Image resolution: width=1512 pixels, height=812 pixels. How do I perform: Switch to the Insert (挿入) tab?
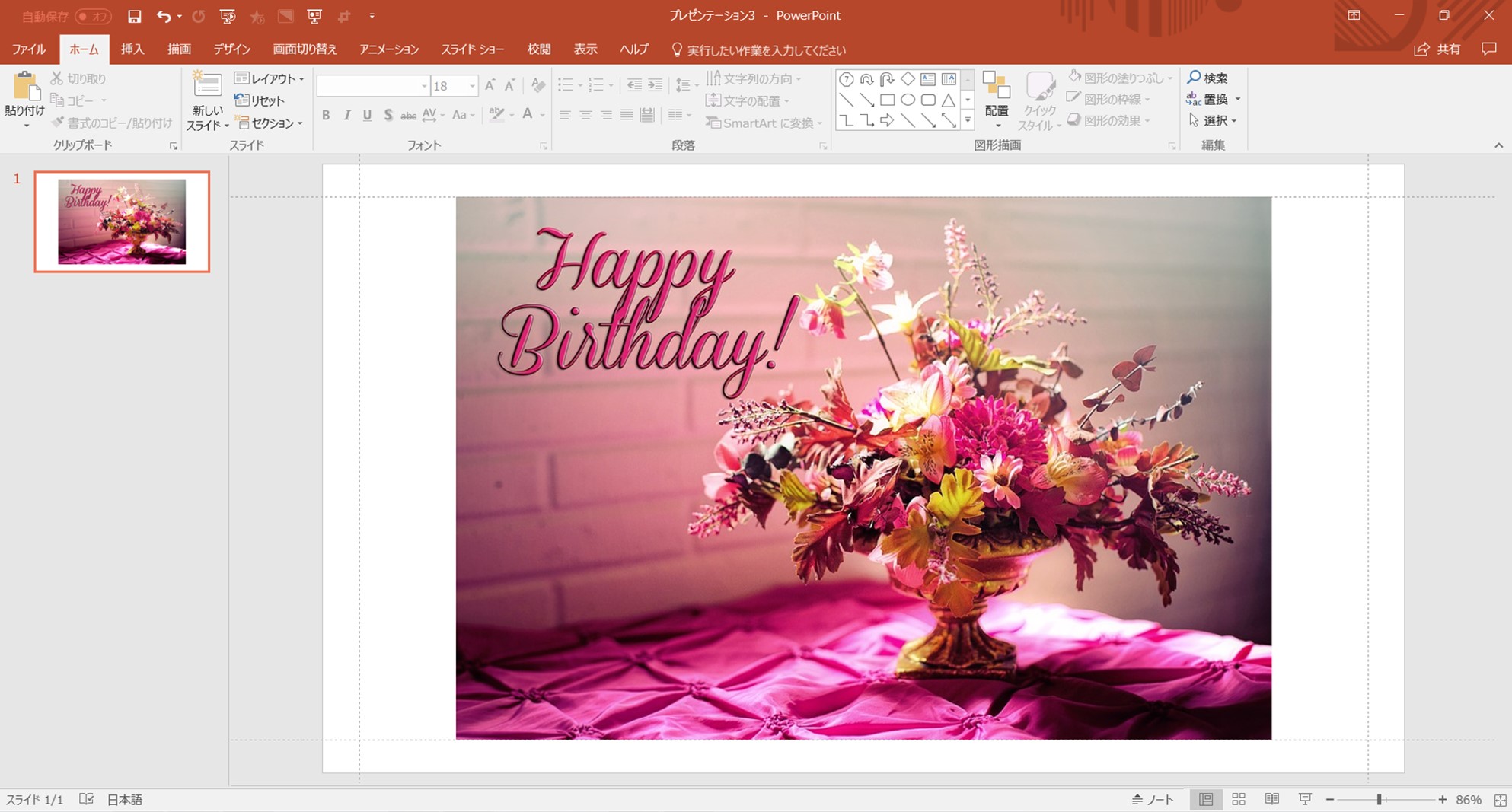[132, 49]
